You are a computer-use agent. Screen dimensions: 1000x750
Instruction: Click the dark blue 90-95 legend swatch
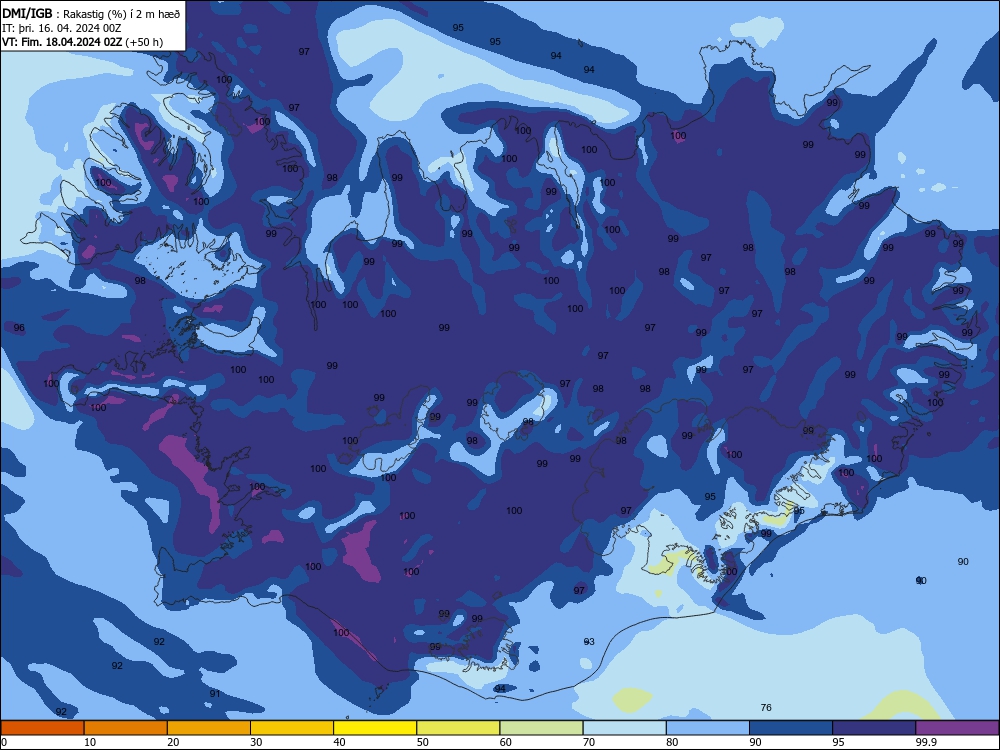pyautogui.click(x=791, y=728)
